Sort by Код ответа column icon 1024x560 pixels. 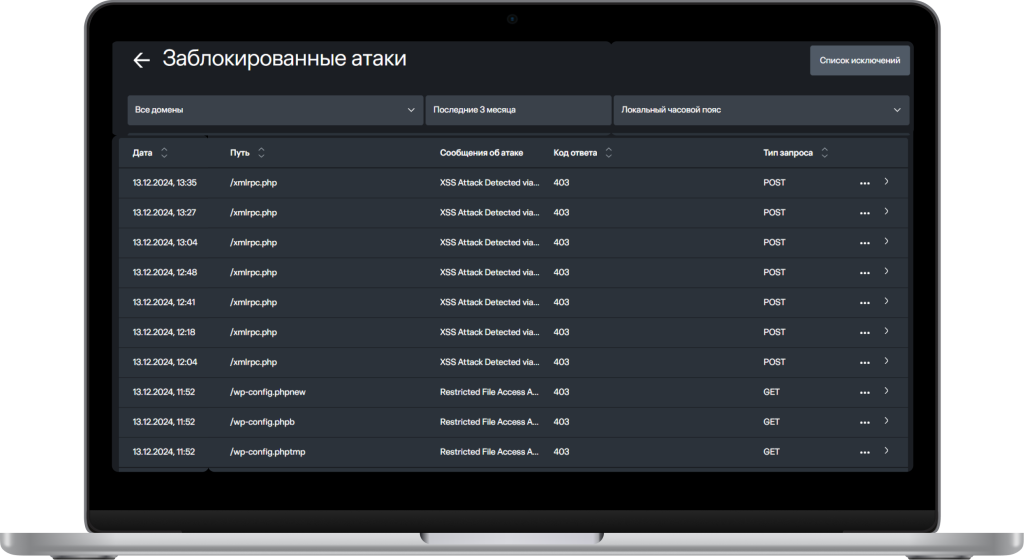point(609,153)
